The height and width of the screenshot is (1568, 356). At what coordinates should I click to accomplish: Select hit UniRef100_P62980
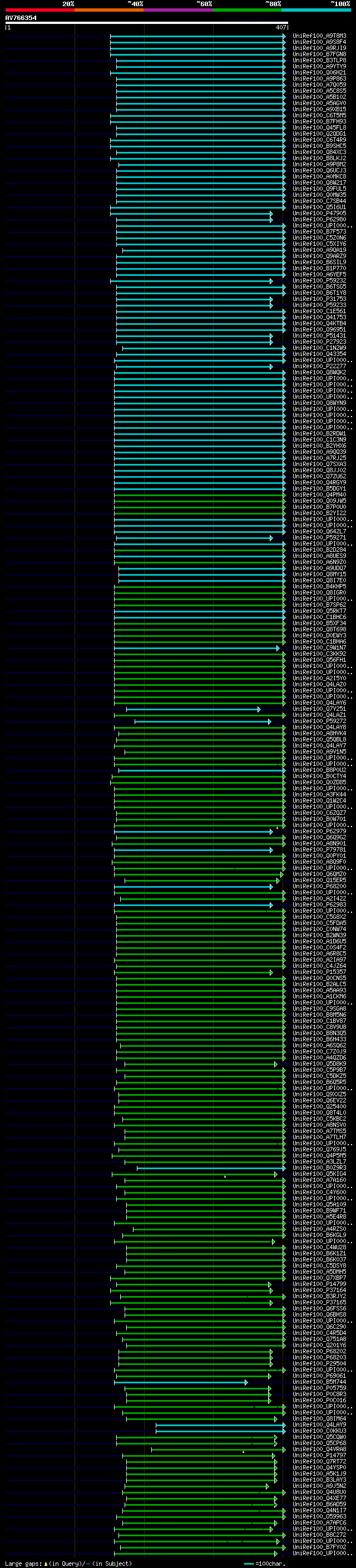coord(319,219)
